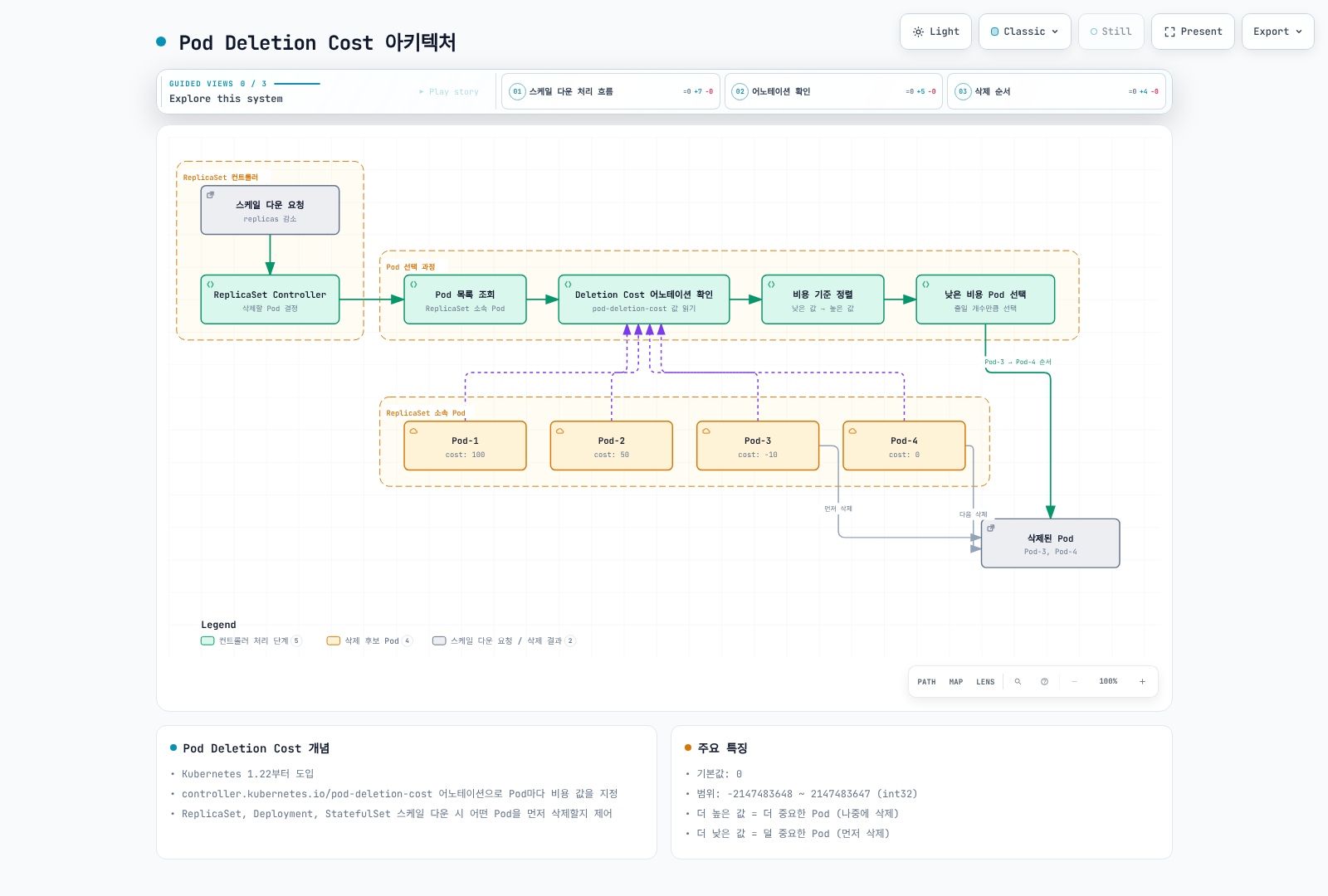Click the cloud icon on the Pod-3 node
The image size is (1328, 896).
[706, 431]
